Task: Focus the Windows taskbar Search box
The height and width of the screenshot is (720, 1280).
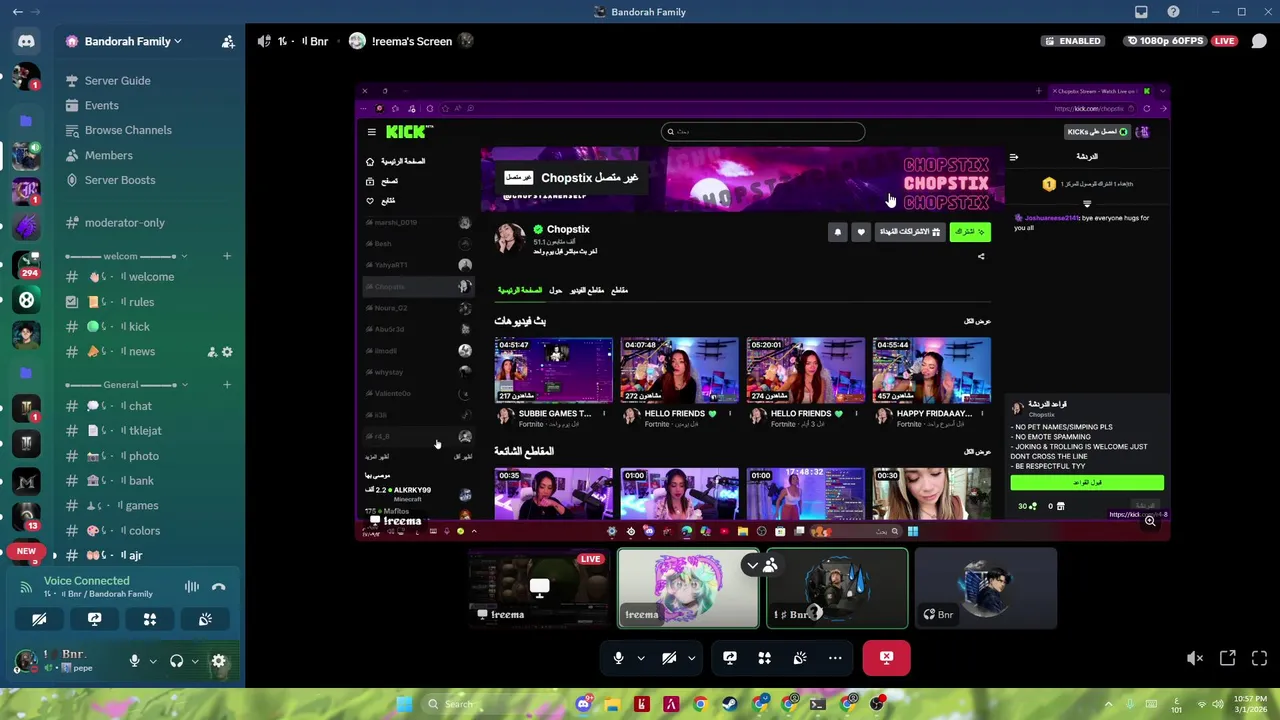Action: pyautogui.click(x=493, y=704)
